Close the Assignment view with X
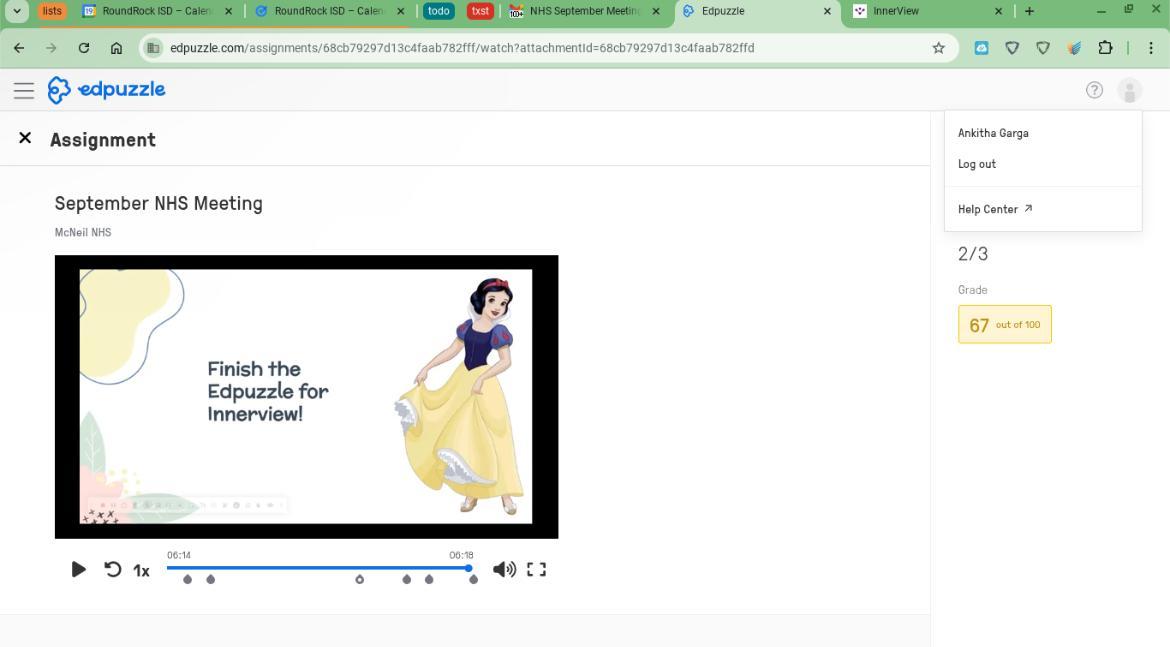 [x=25, y=138]
